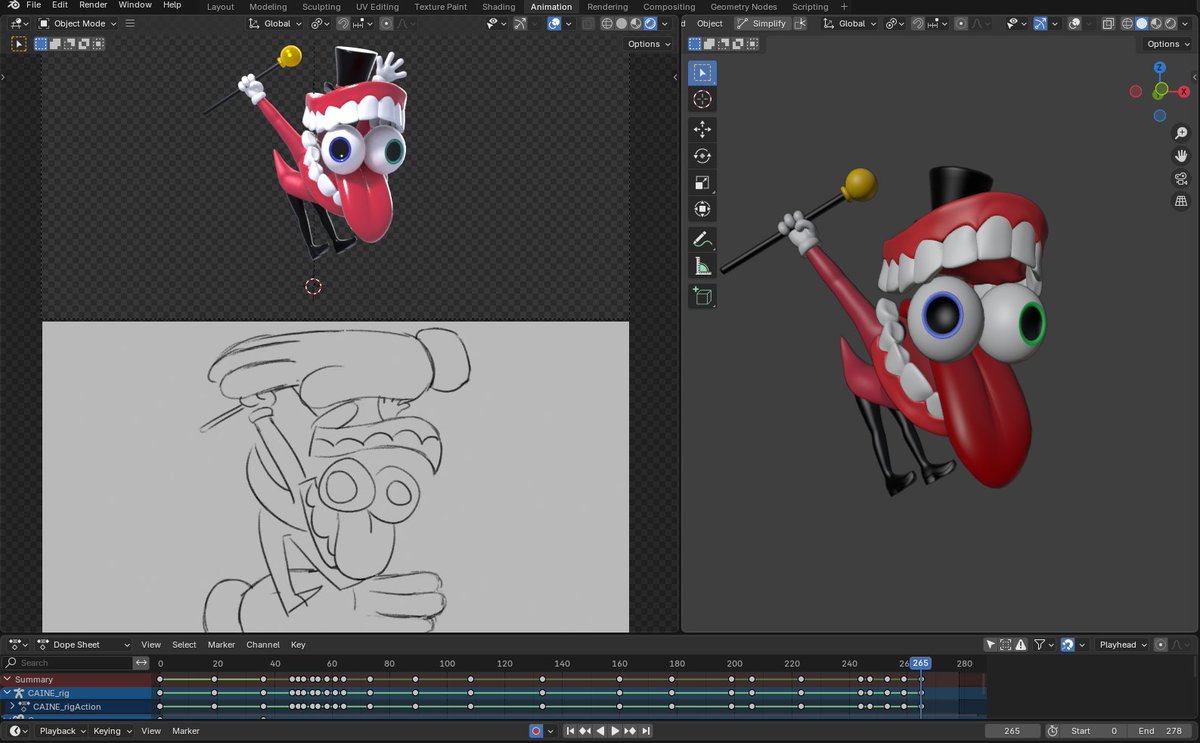The width and height of the screenshot is (1200, 743).
Task: Jump to the previous keyframe
Action: [585, 731]
